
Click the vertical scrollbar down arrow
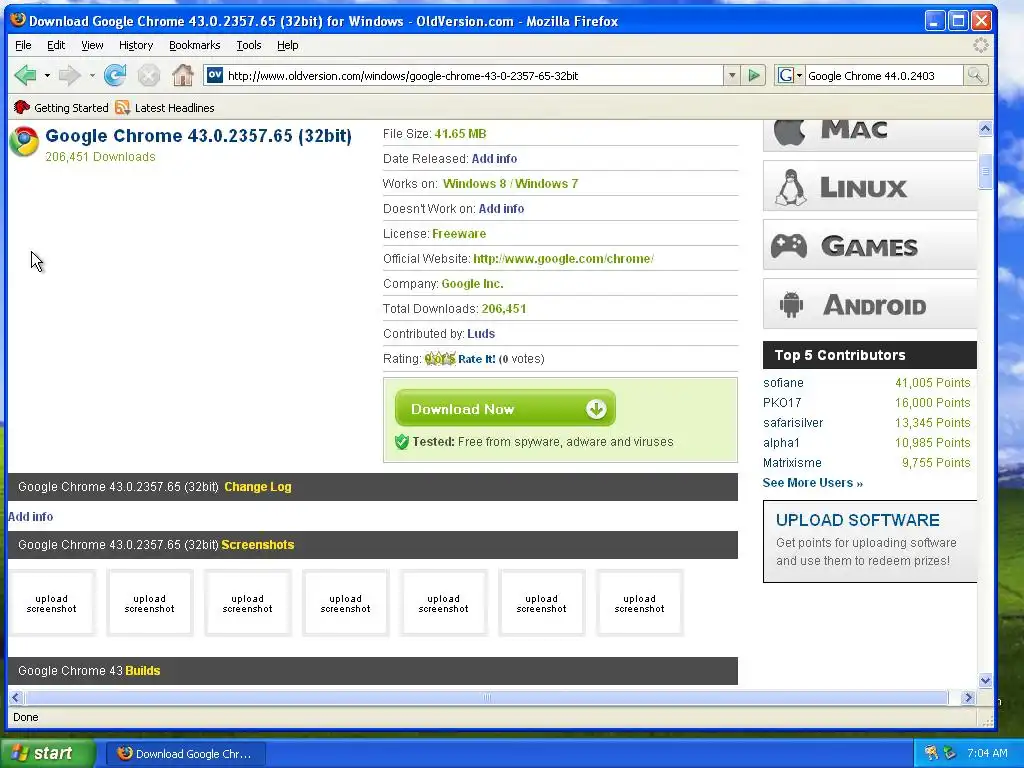[x=985, y=680]
